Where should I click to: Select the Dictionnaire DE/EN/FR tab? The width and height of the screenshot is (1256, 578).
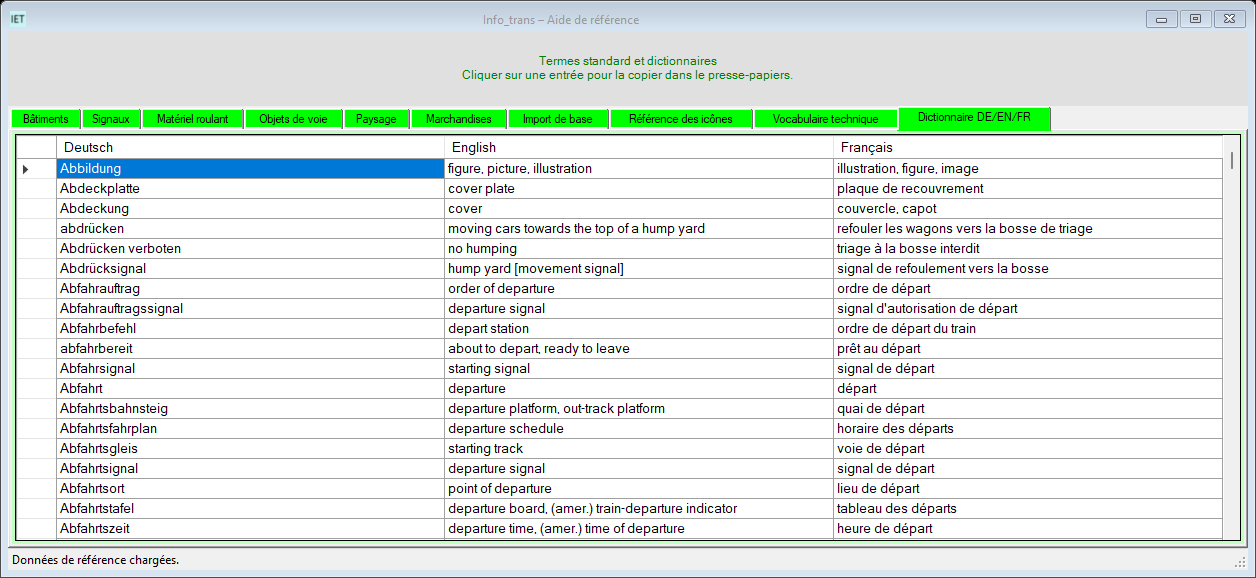975,118
